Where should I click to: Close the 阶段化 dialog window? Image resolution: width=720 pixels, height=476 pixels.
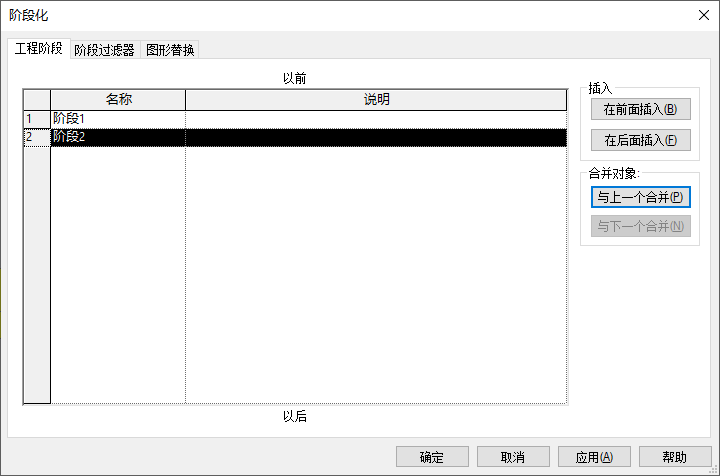pos(703,15)
